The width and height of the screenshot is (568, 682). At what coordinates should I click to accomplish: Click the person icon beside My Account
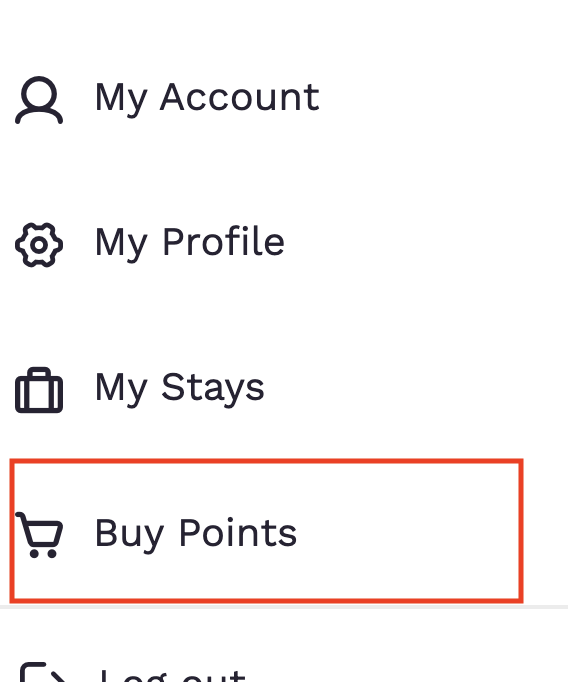pos(39,100)
